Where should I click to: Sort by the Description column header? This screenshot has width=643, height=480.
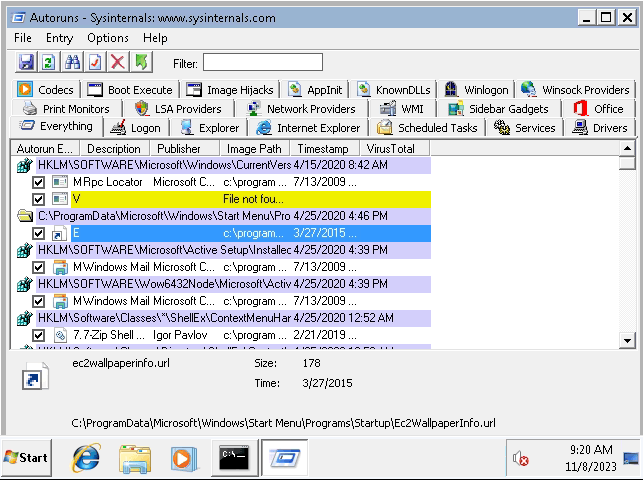(x=115, y=148)
